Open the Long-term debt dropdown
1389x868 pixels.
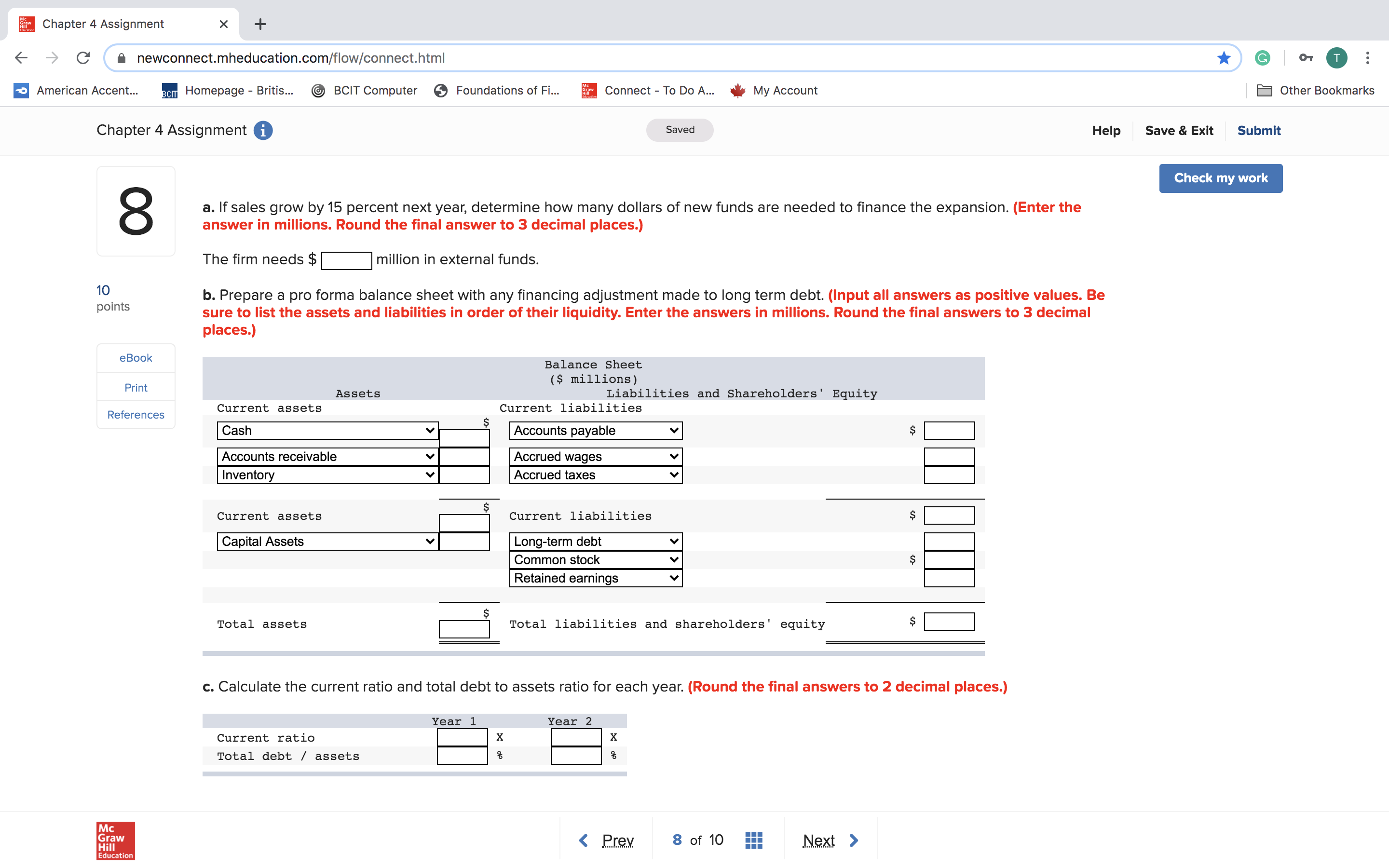[595, 542]
